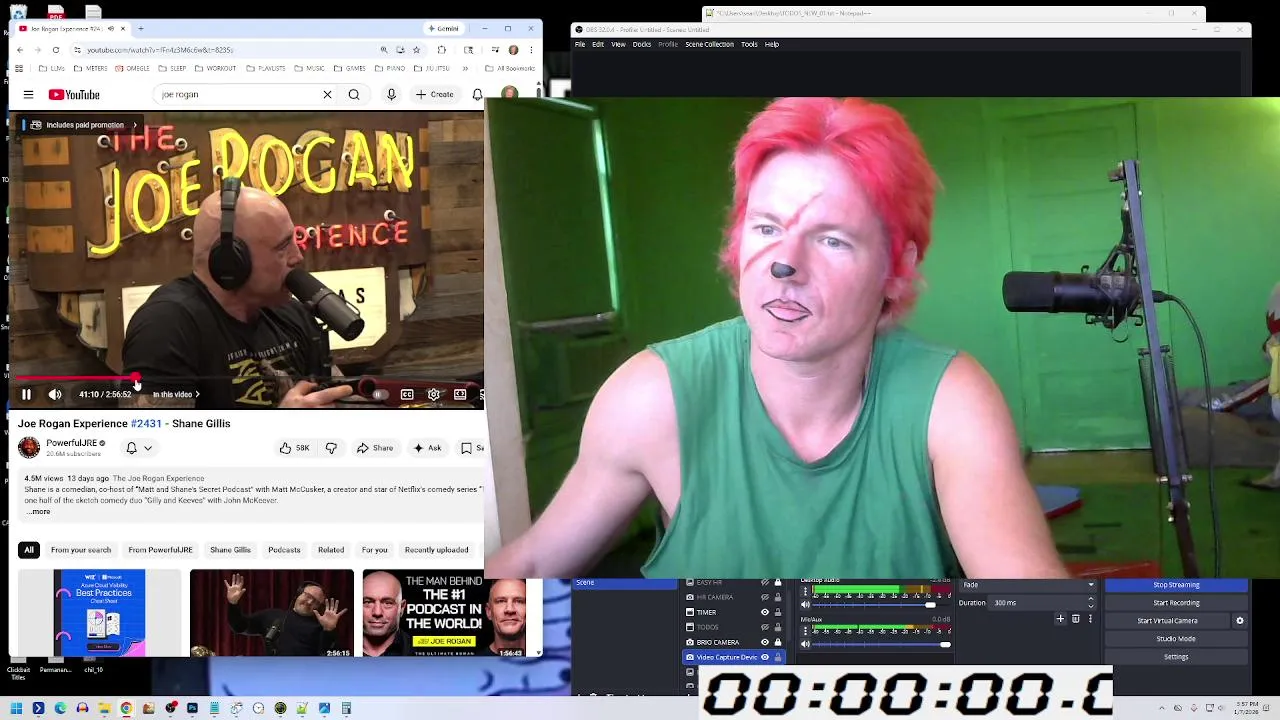Expand the channel notification bell dropdown
The height and width of the screenshot is (720, 1280).
pos(139,448)
